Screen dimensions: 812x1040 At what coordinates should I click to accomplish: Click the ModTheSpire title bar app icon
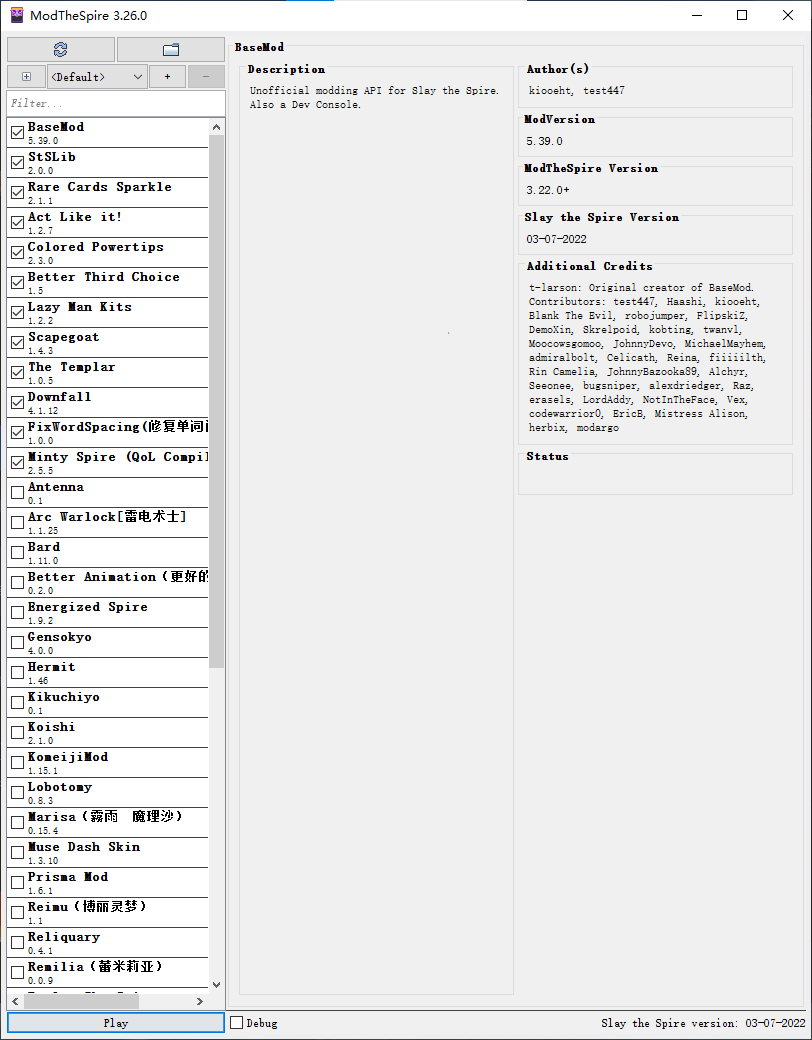click(17, 15)
